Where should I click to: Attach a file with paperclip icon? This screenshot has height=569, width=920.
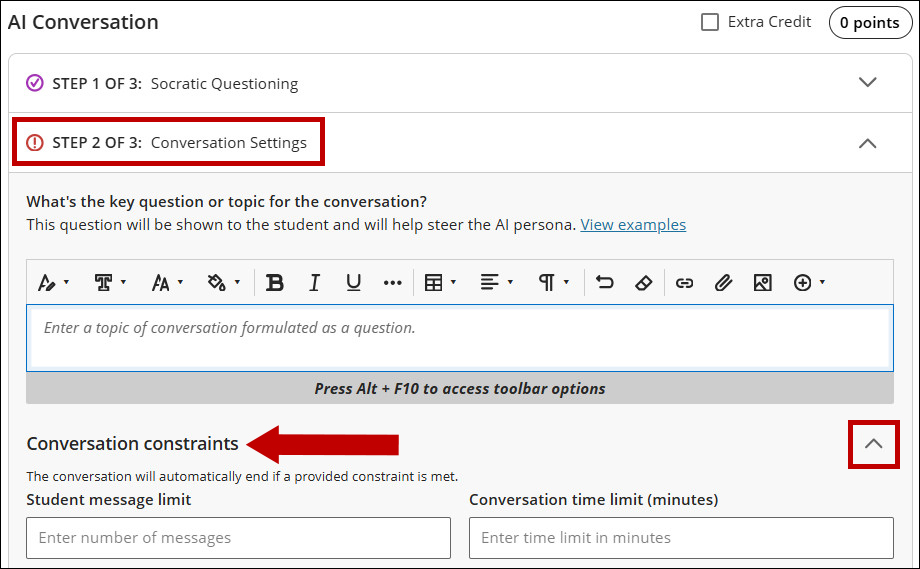[x=723, y=283]
